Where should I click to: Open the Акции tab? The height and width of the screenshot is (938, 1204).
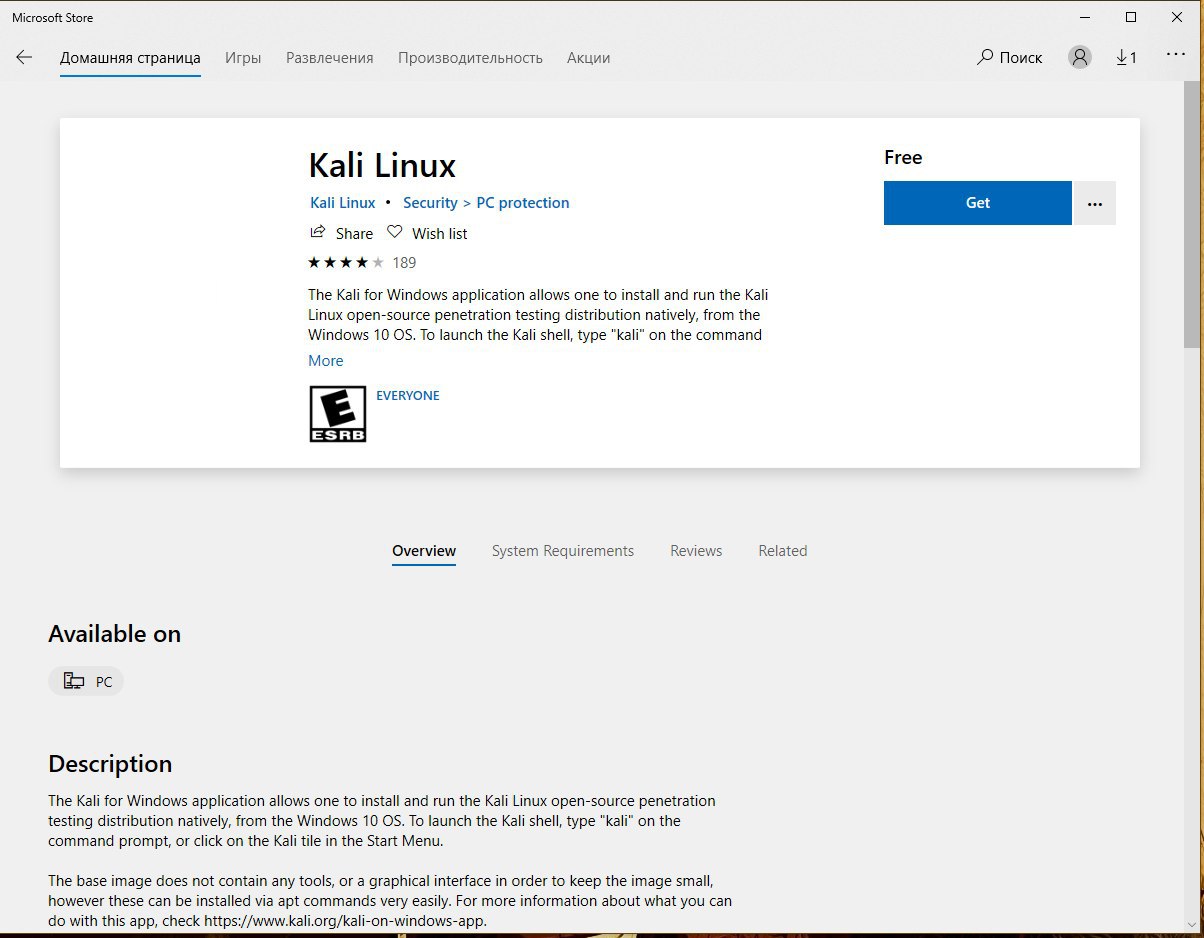589,58
